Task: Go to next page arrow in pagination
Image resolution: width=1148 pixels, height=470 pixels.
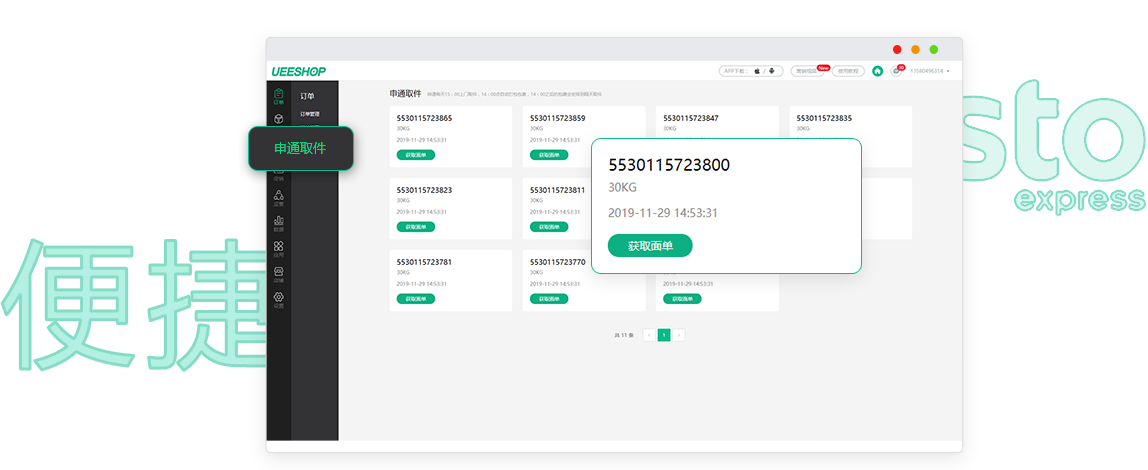Action: pyautogui.click(x=679, y=335)
